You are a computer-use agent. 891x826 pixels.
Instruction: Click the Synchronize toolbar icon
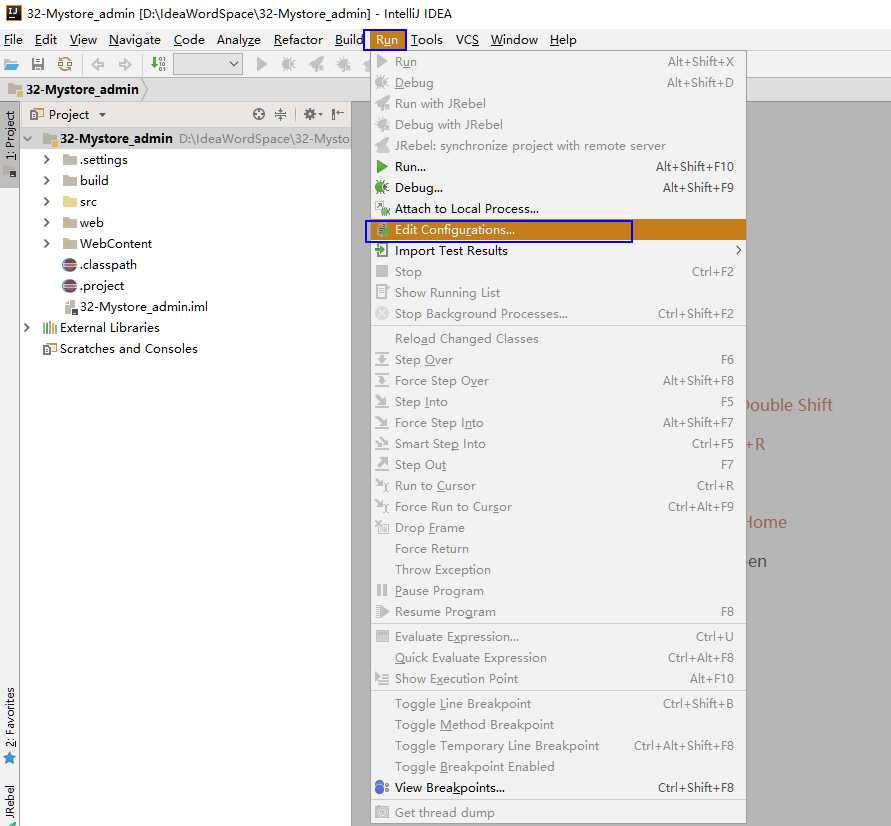[x=65, y=64]
